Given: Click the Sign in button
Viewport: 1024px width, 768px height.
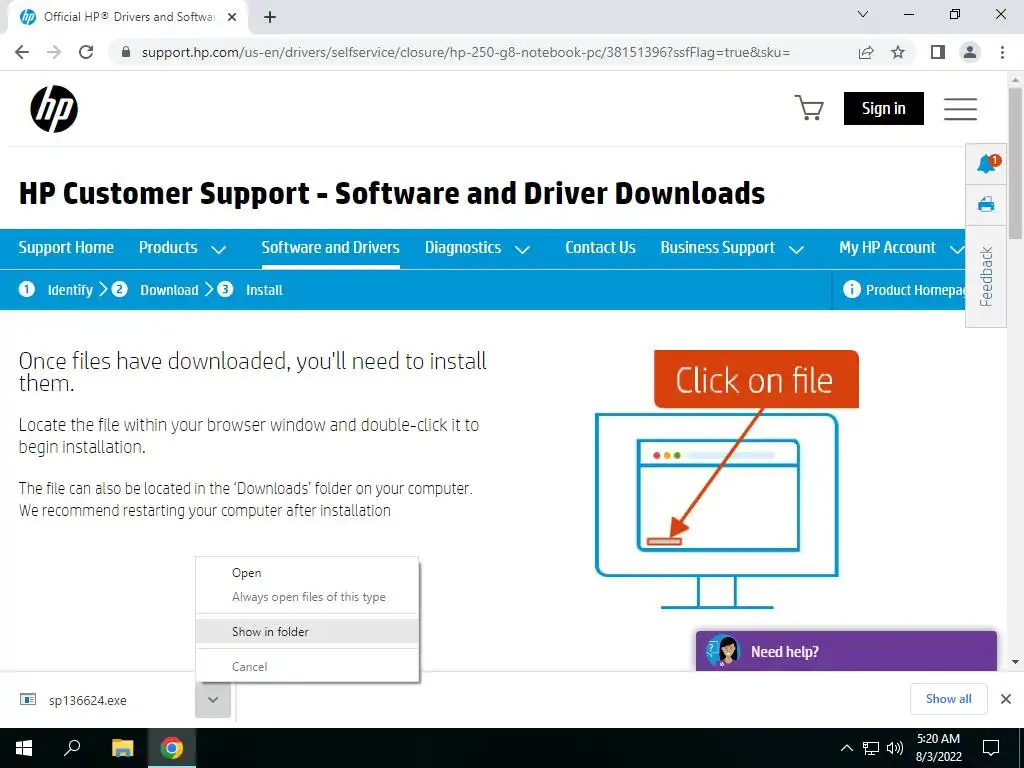Looking at the screenshot, I should pyautogui.click(x=884, y=108).
